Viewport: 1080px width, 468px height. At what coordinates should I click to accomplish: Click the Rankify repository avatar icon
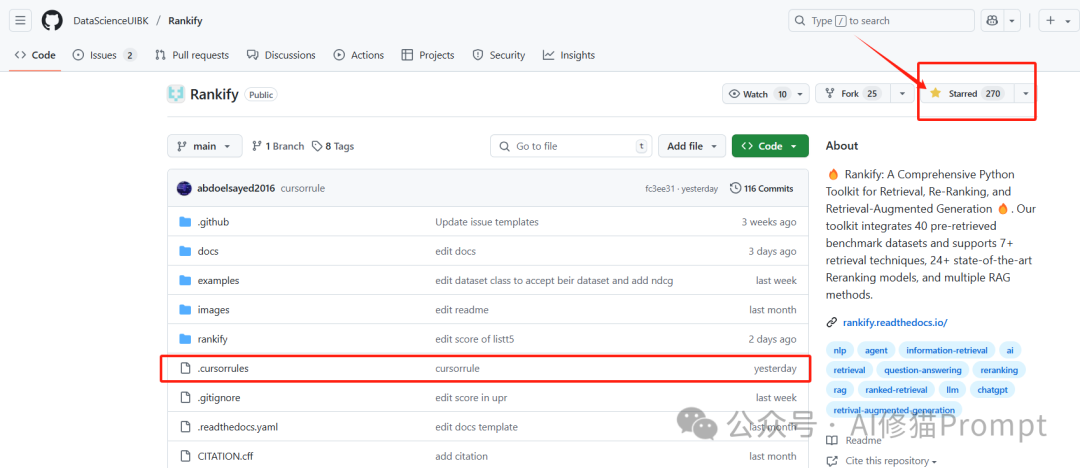tap(176, 94)
